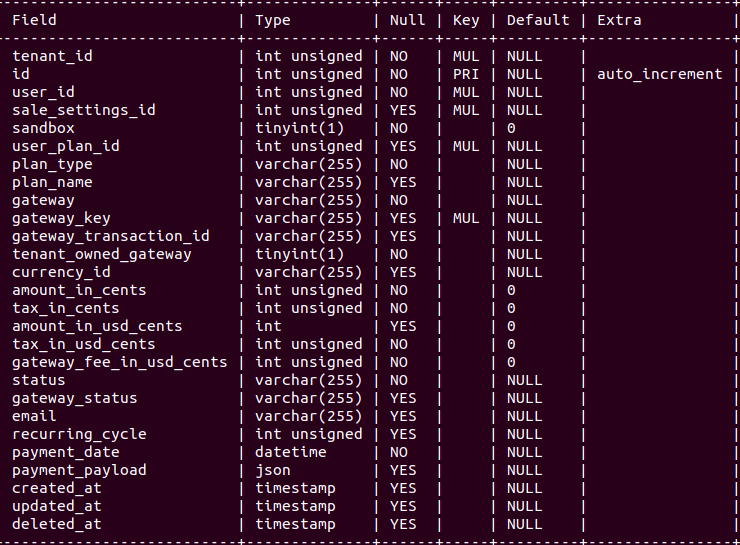Select the gateway_transaction_id field name
This screenshot has width=740, height=545.
(110, 236)
